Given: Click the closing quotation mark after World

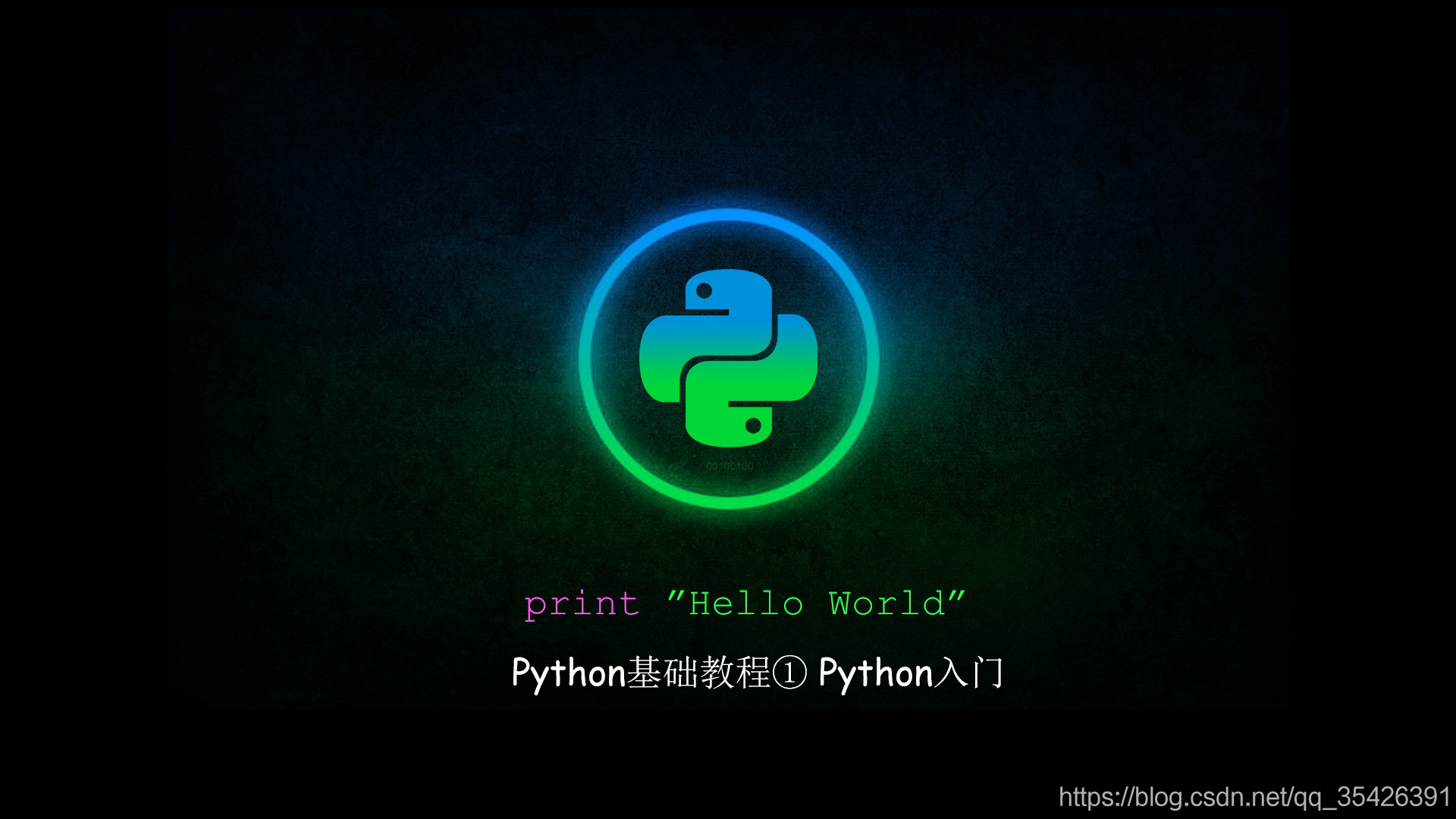Looking at the screenshot, I should (x=957, y=595).
